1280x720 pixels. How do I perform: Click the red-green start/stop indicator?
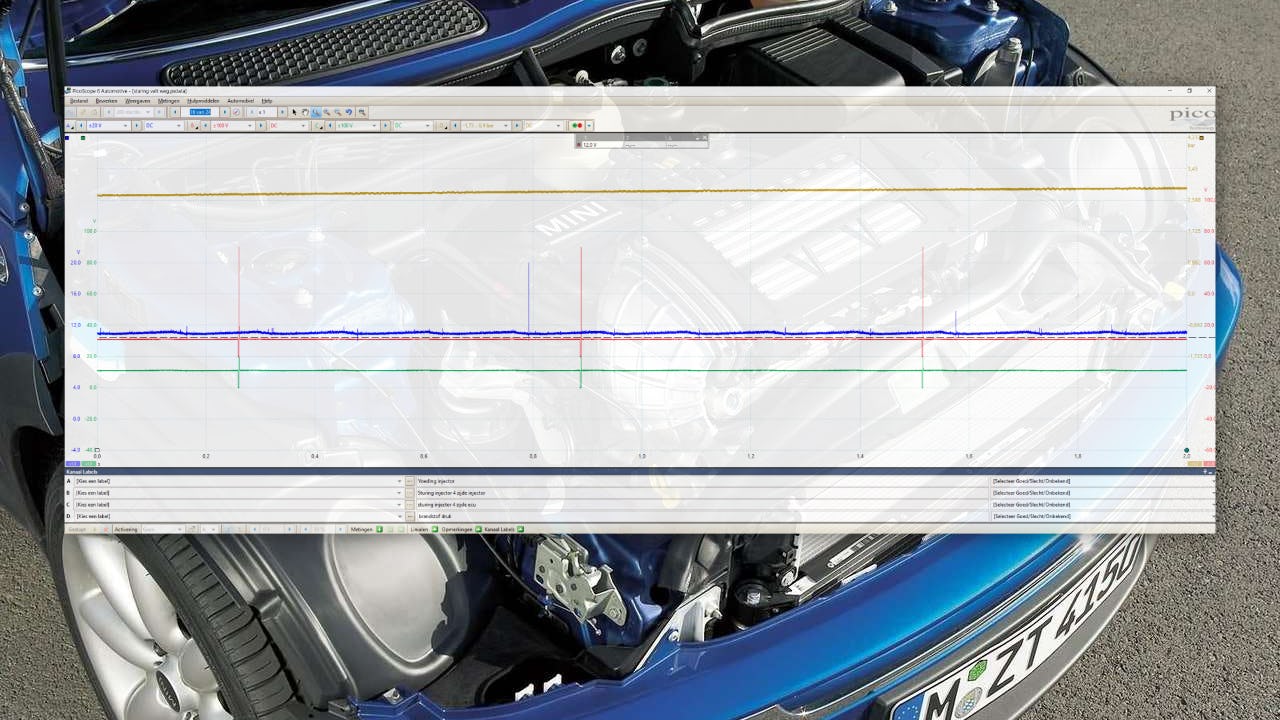point(577,126)
